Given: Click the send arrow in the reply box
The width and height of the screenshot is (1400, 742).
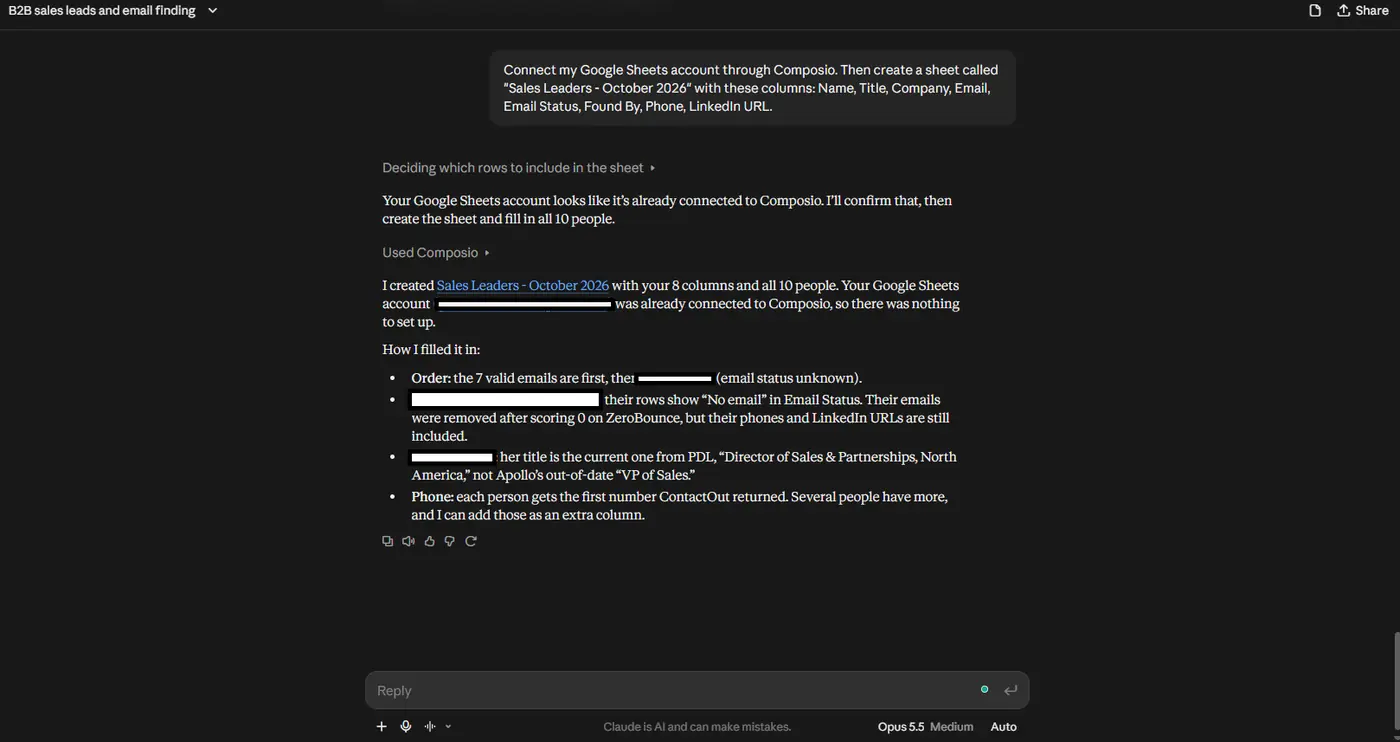Looking at the screenshot, I should click(1011, 690).
